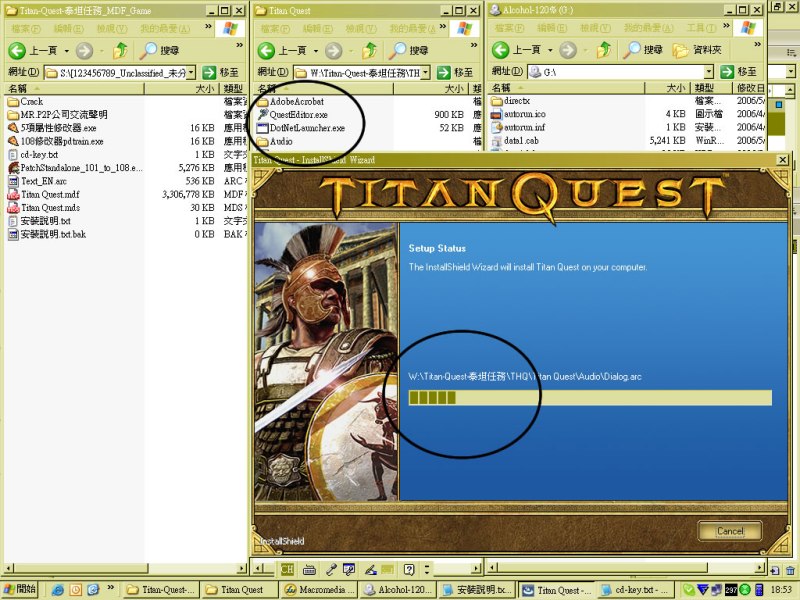The width and height of the screenshot is (800, 600).
Task: Click the 297 system tray icon
Action: click(x=731, y=590)
